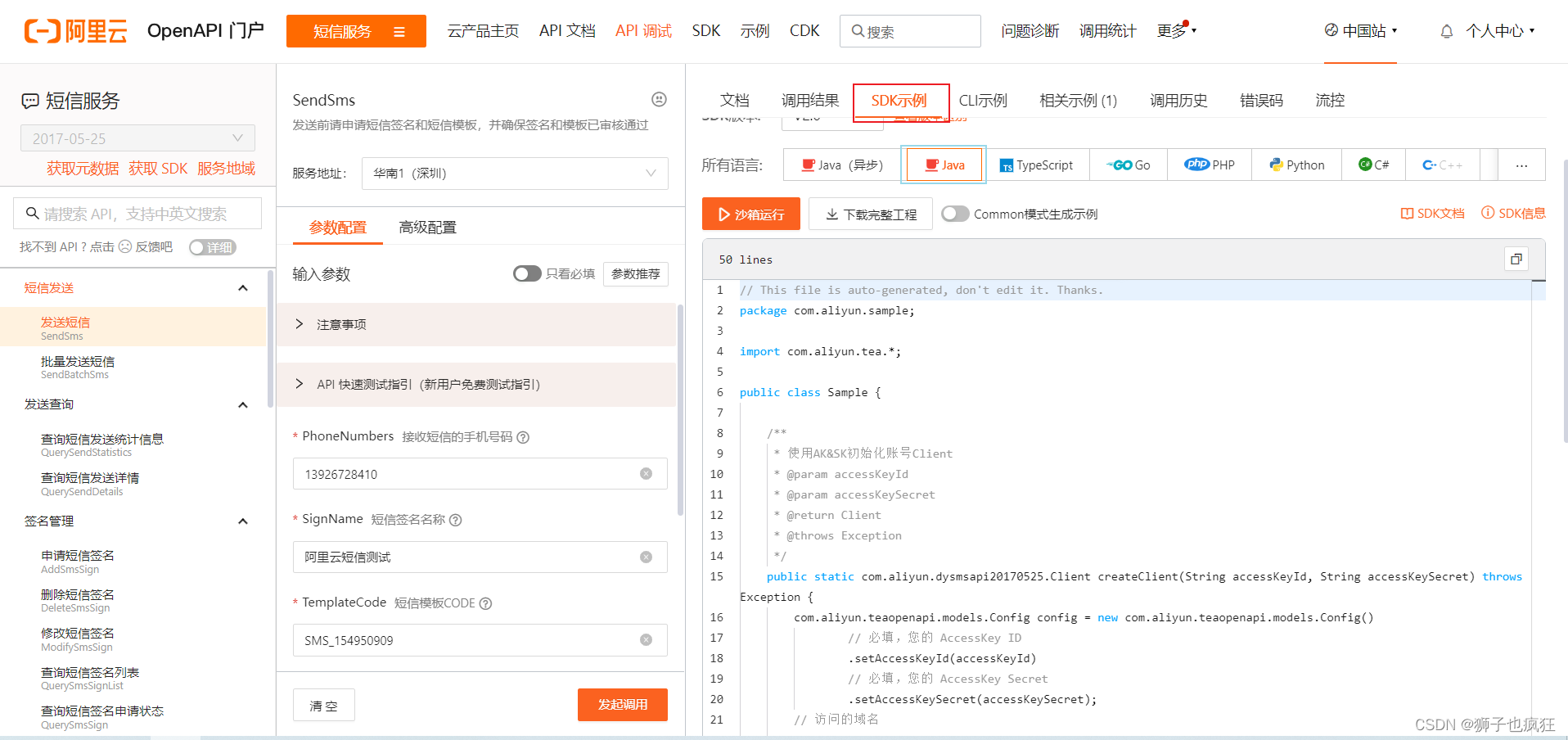Click the search magnifier in API search box
The image size is (1568, 740).
pos(33,214)
